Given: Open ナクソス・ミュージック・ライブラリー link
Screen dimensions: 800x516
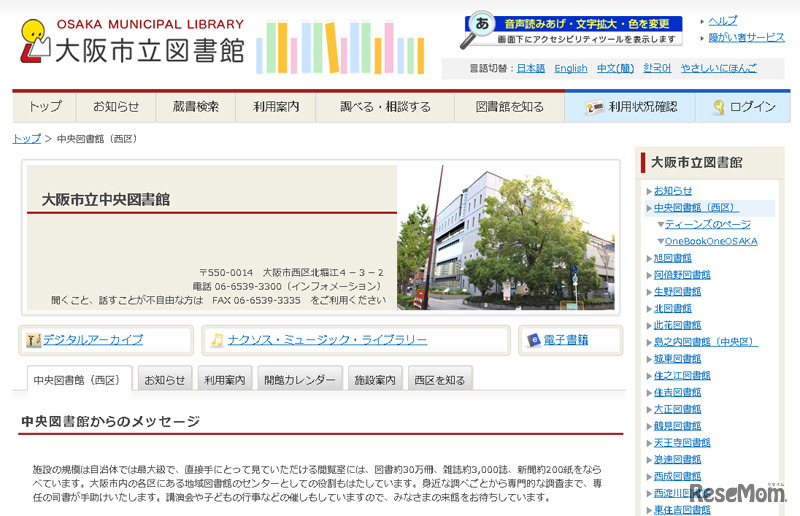Looking at the screenshot, I should [327, 340].
